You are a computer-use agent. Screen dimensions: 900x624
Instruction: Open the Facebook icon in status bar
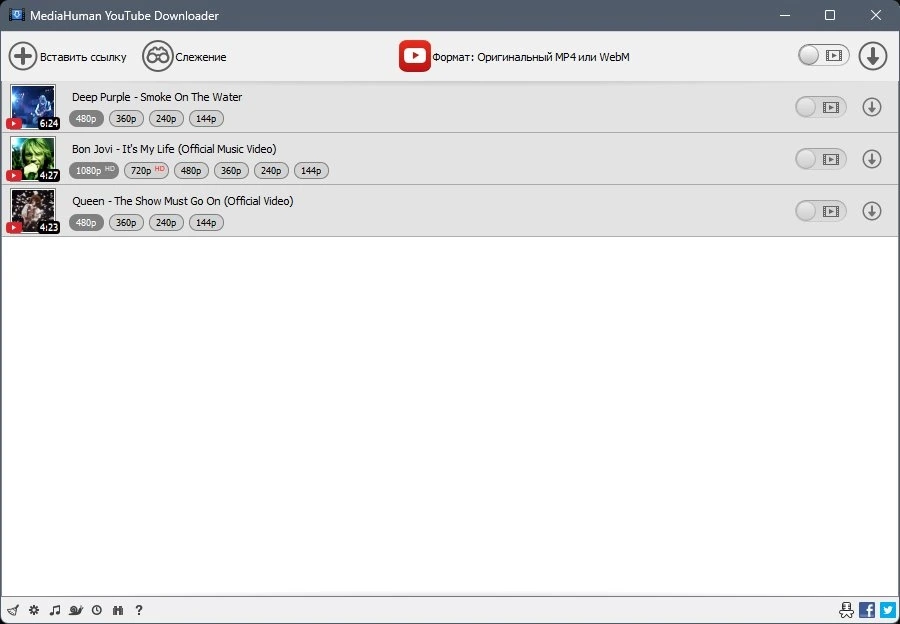(x=867, y=610)
